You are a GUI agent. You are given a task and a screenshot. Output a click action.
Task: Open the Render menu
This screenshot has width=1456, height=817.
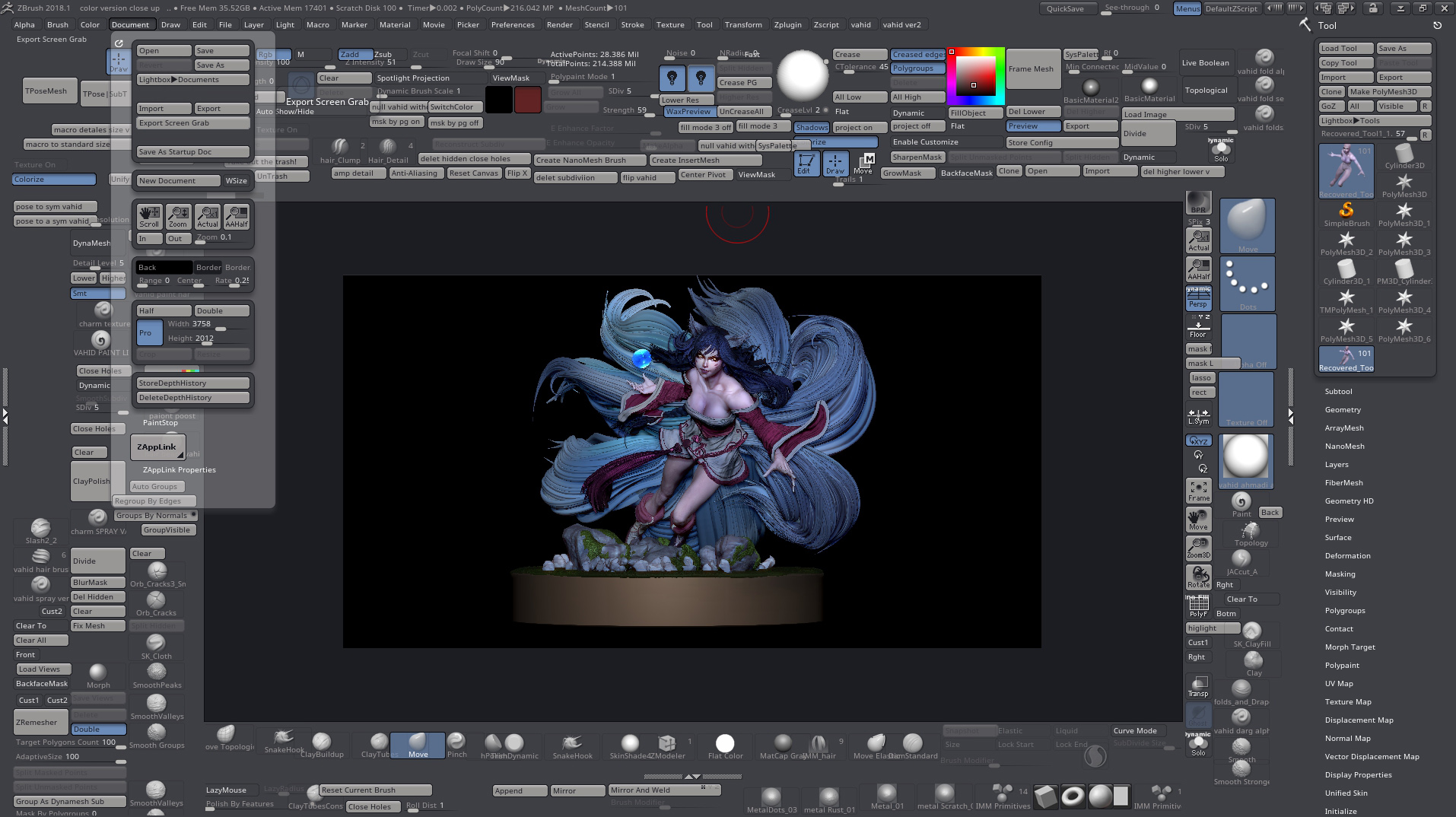tap(559, 24)
